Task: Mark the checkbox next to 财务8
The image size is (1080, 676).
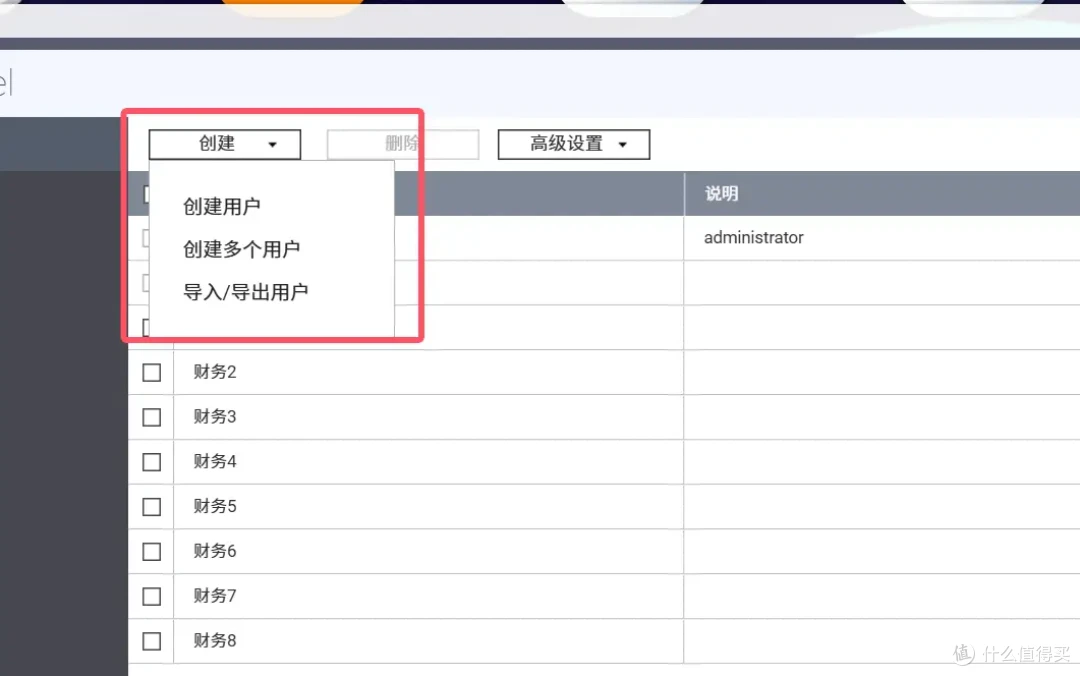Action: (152, 642)
